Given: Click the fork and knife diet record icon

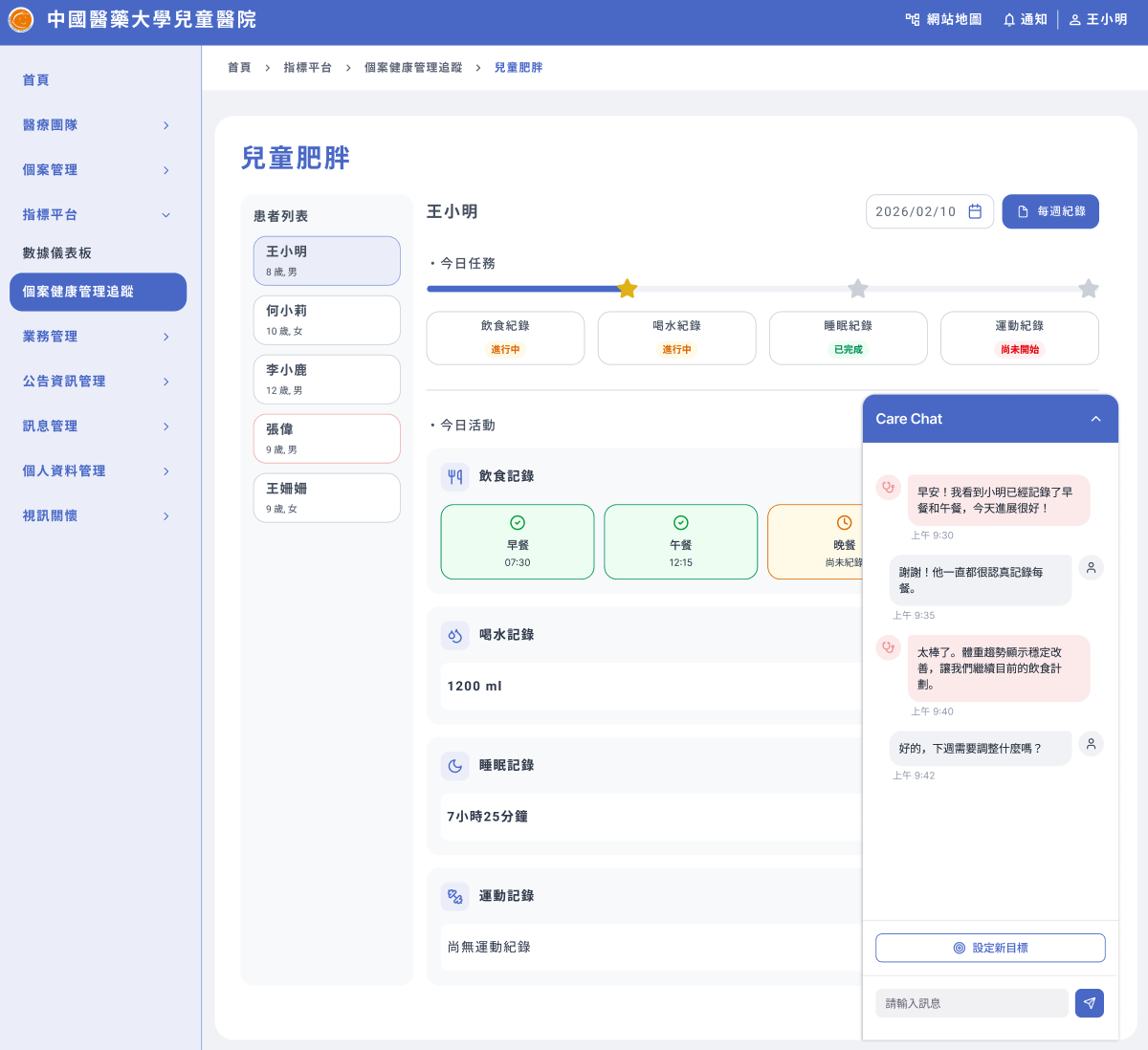Looking at the screenshot, I should click(x=455, y=476).
